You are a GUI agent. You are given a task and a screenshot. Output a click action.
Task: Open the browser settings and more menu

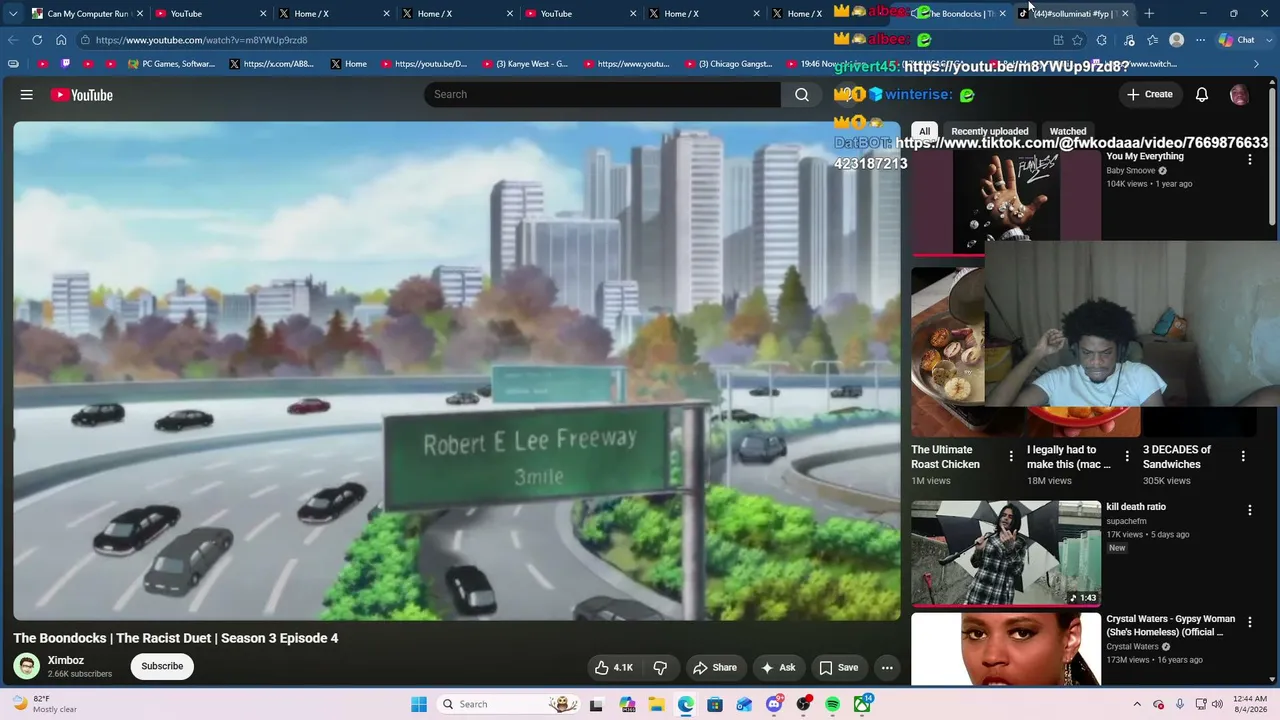[1201, 40]
